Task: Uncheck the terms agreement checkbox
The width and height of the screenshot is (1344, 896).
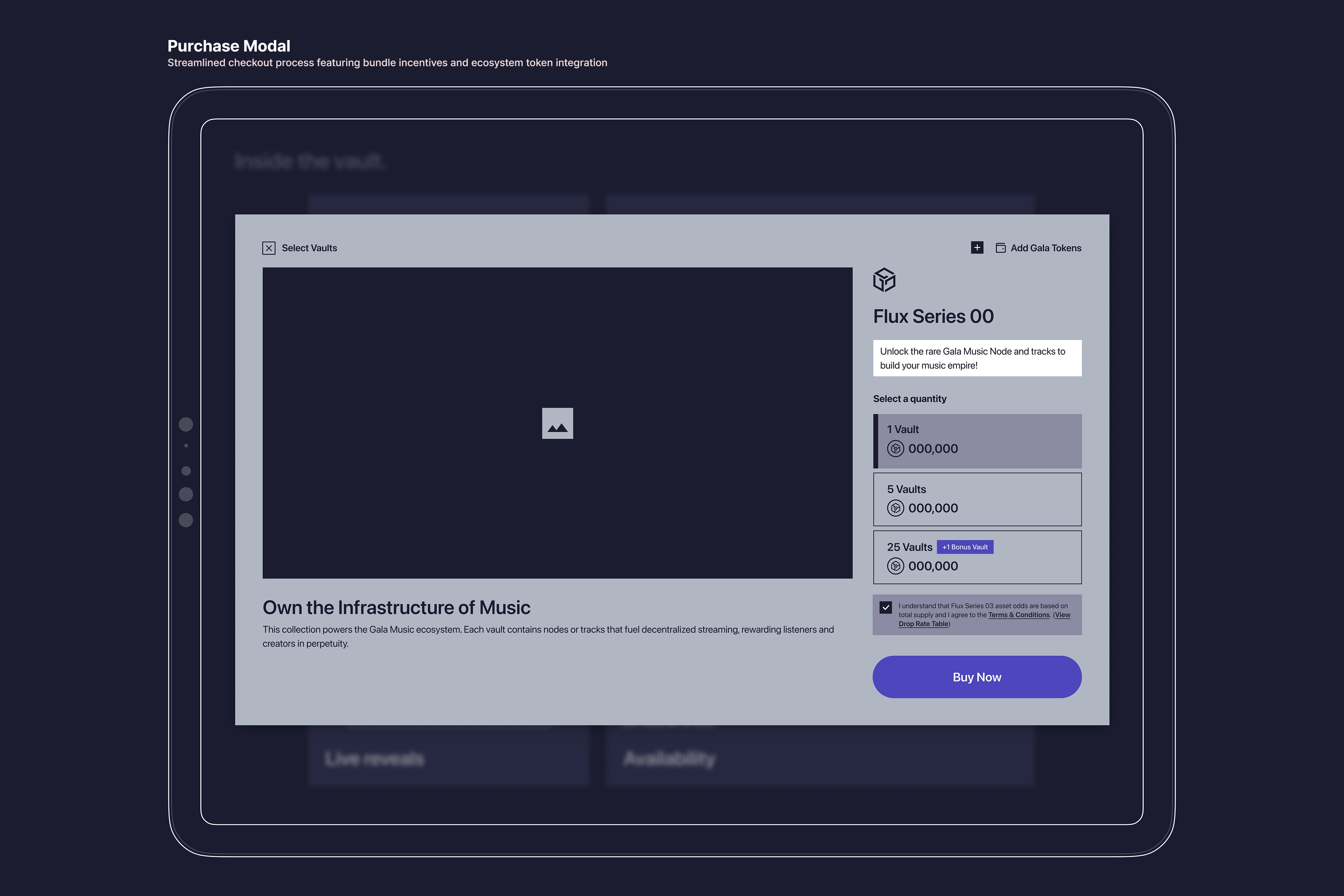Action: 886,607
